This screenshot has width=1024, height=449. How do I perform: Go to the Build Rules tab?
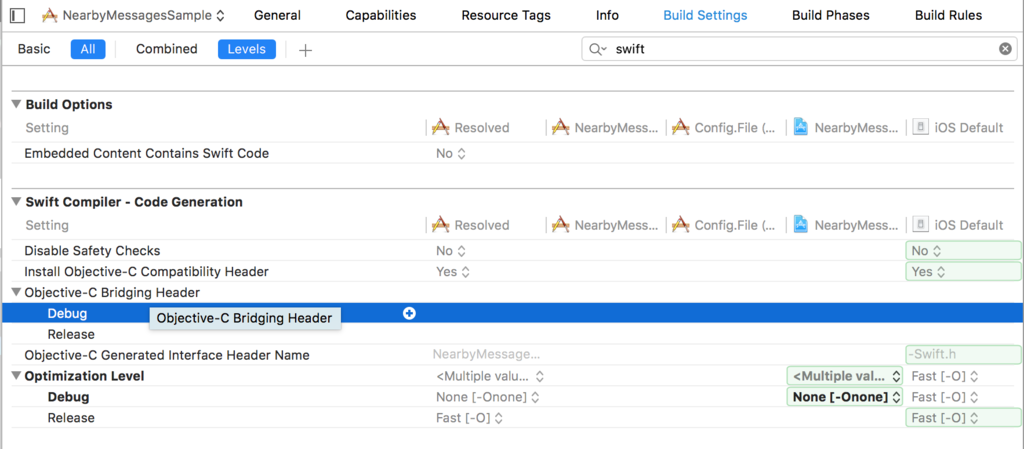(x=948, y=16)
